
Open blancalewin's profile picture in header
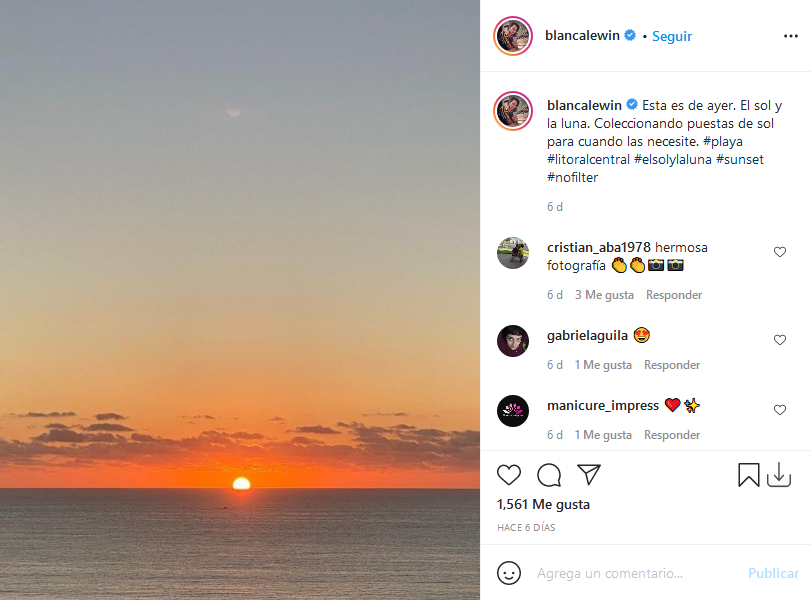[x=513, y=36]
